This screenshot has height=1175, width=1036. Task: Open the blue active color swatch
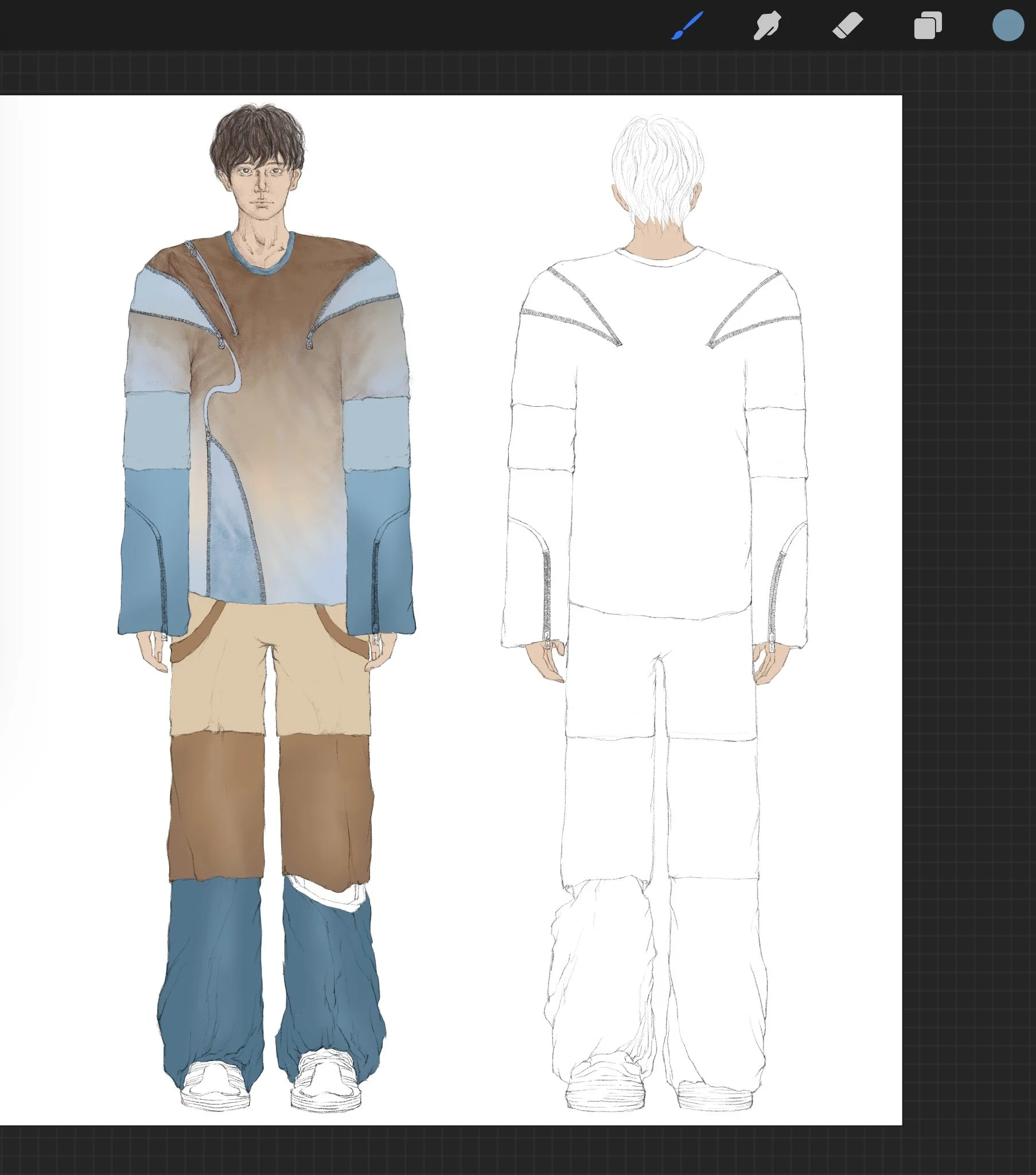[1008, 25]
